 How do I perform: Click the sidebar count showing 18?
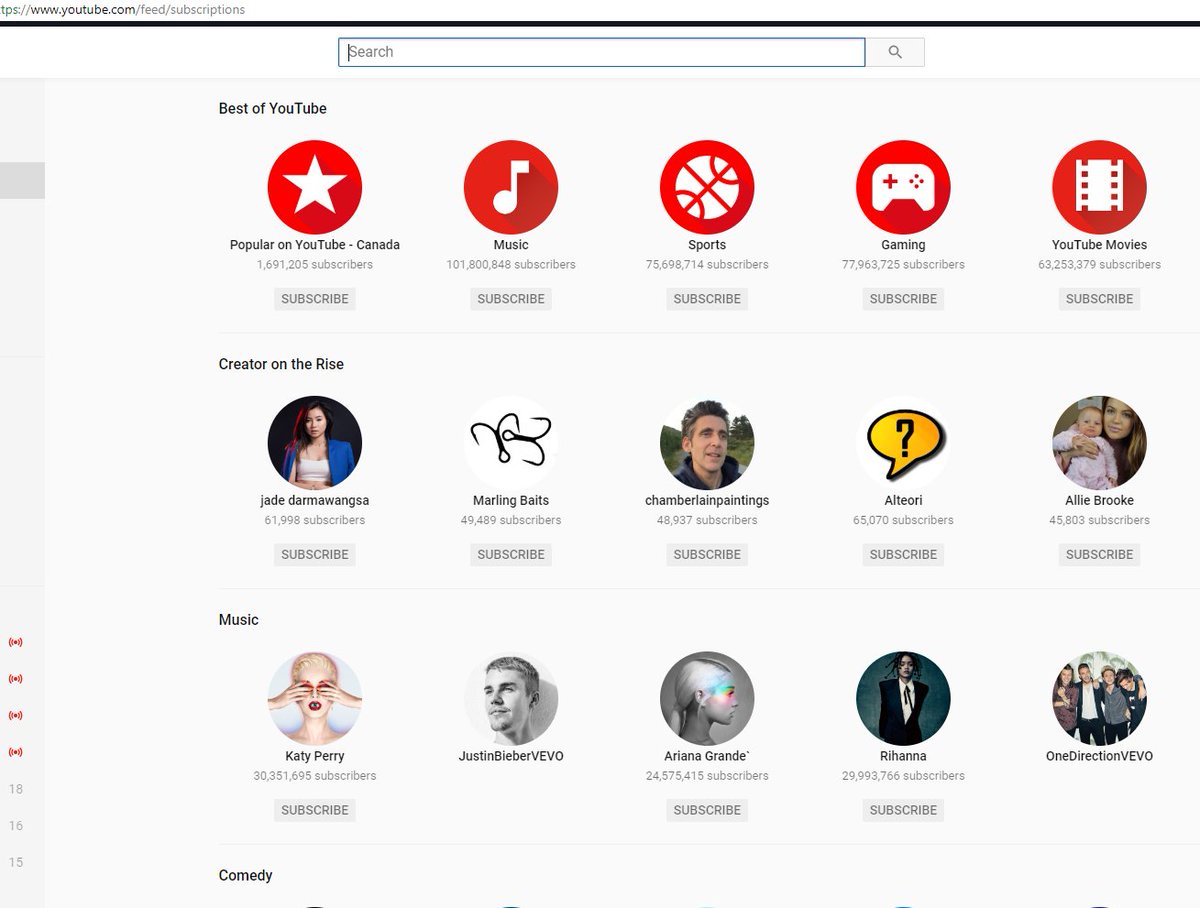point(16,789)
